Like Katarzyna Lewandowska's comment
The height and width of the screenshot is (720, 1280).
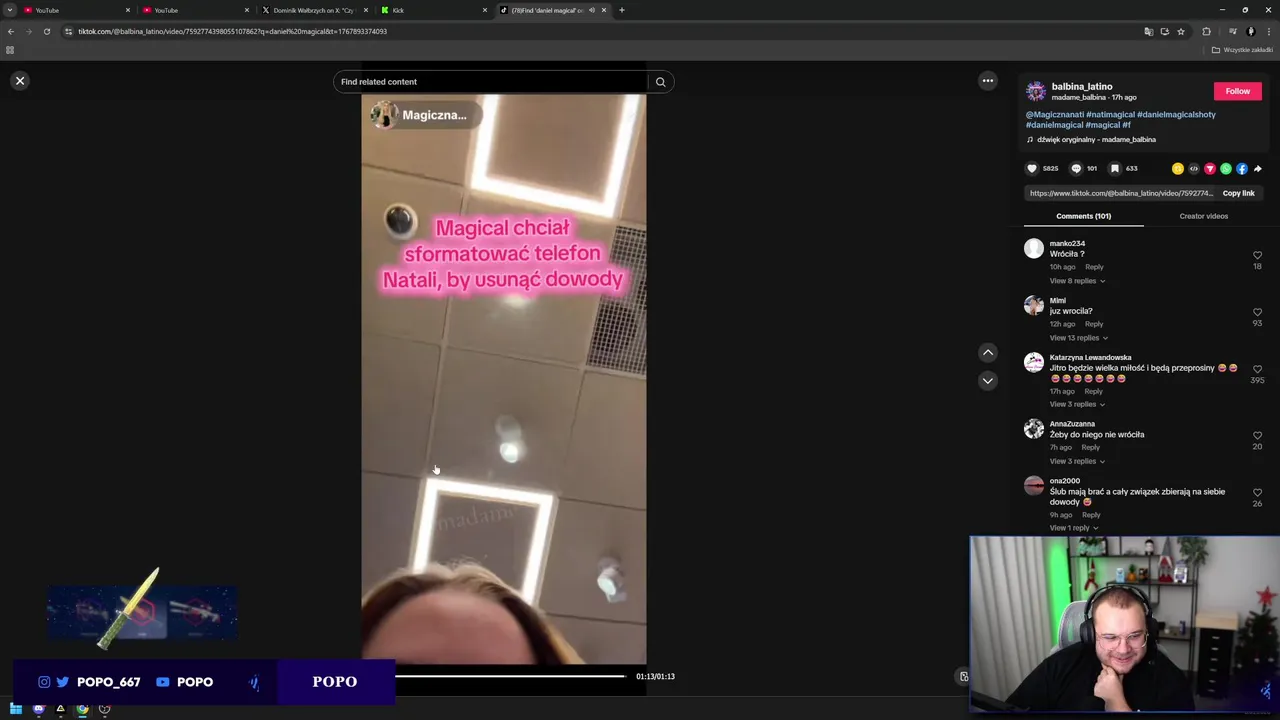[1257, 369]
